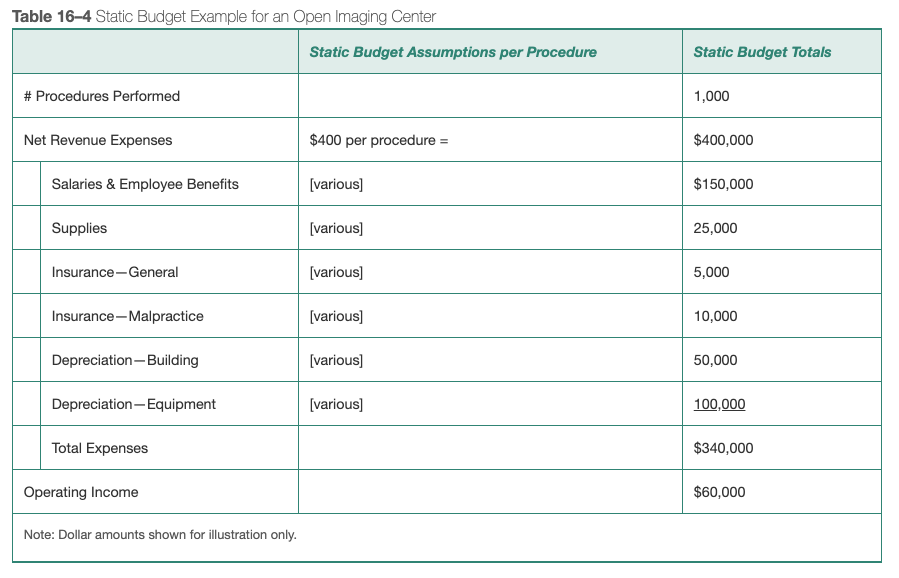
Task: Click the 25,000 supplies amount
Action: (716, 228)
